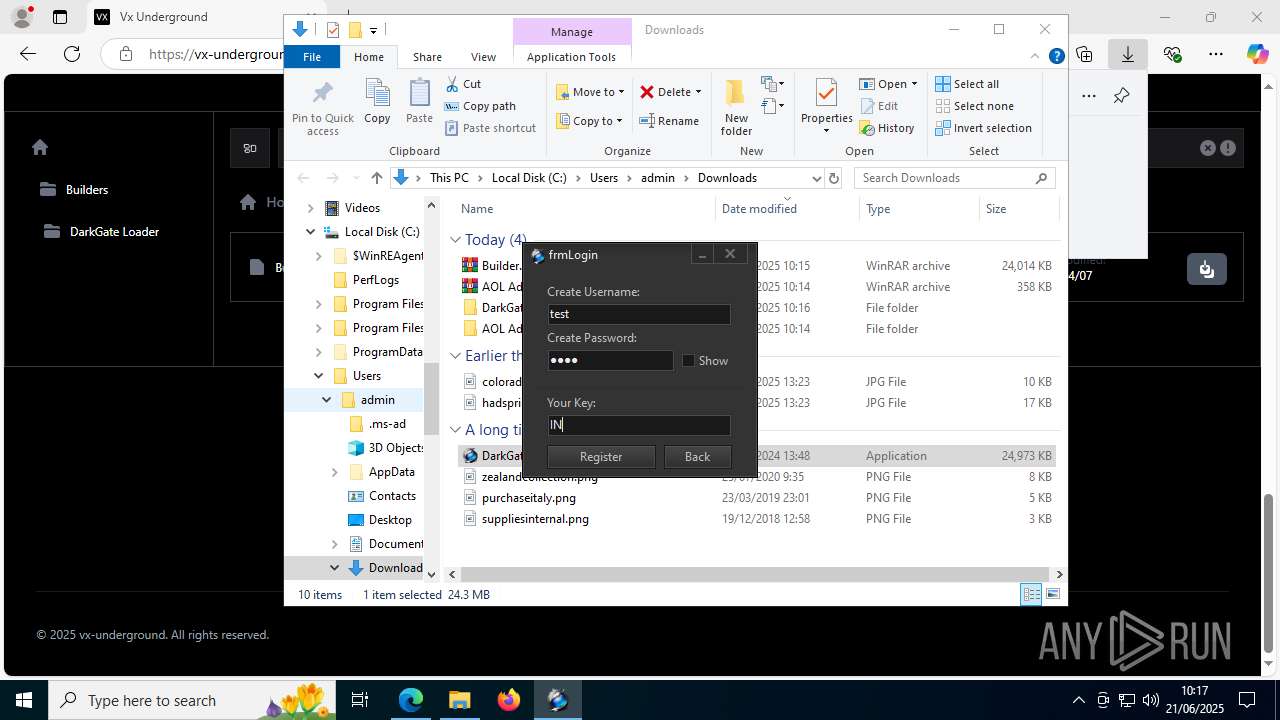Screen dimensions: 1280x720
Task: Open the File tab
Action: (x=312, y=57)
